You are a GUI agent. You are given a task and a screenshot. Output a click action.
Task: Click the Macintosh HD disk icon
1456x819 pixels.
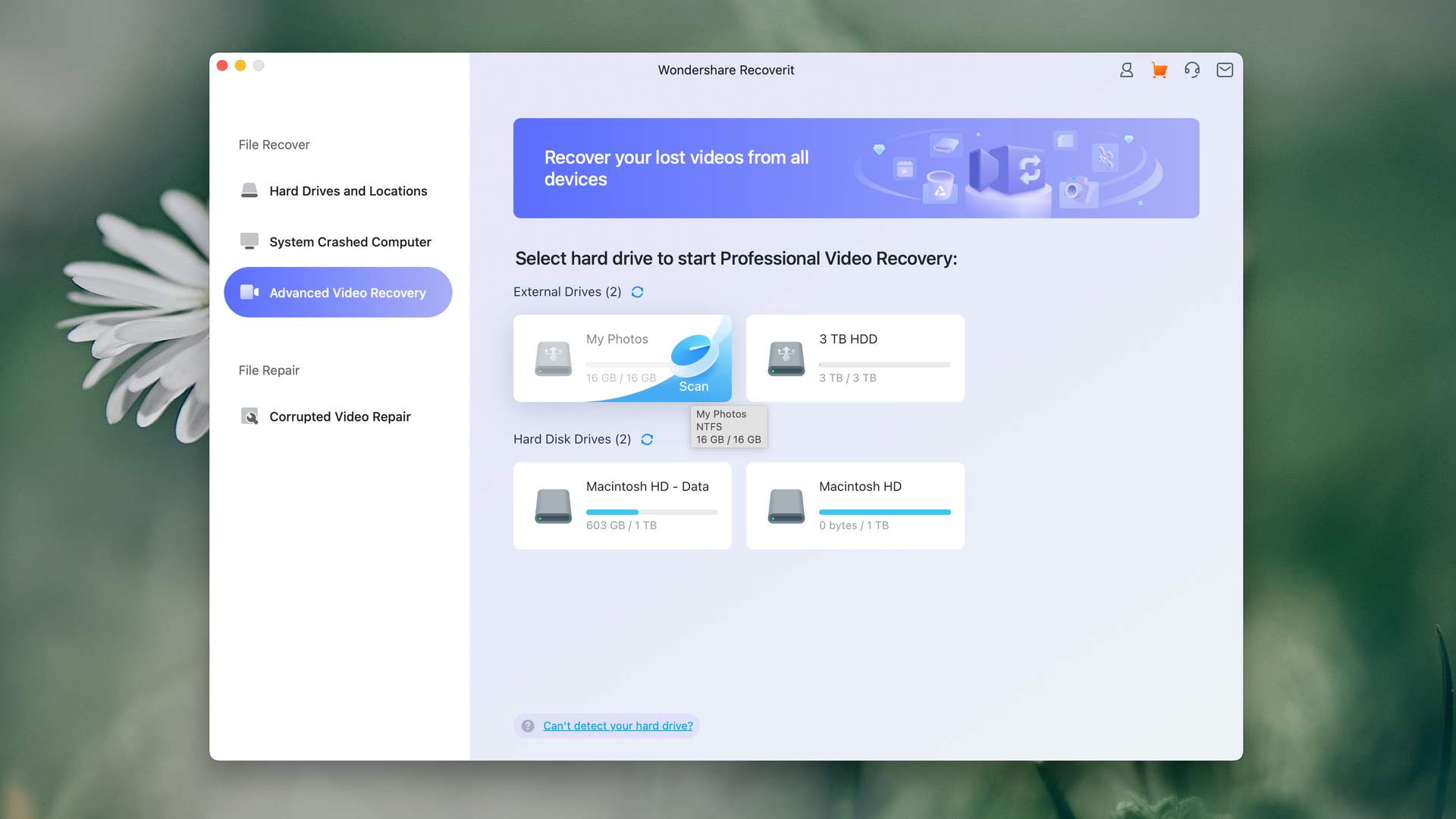tap(786, 506)
